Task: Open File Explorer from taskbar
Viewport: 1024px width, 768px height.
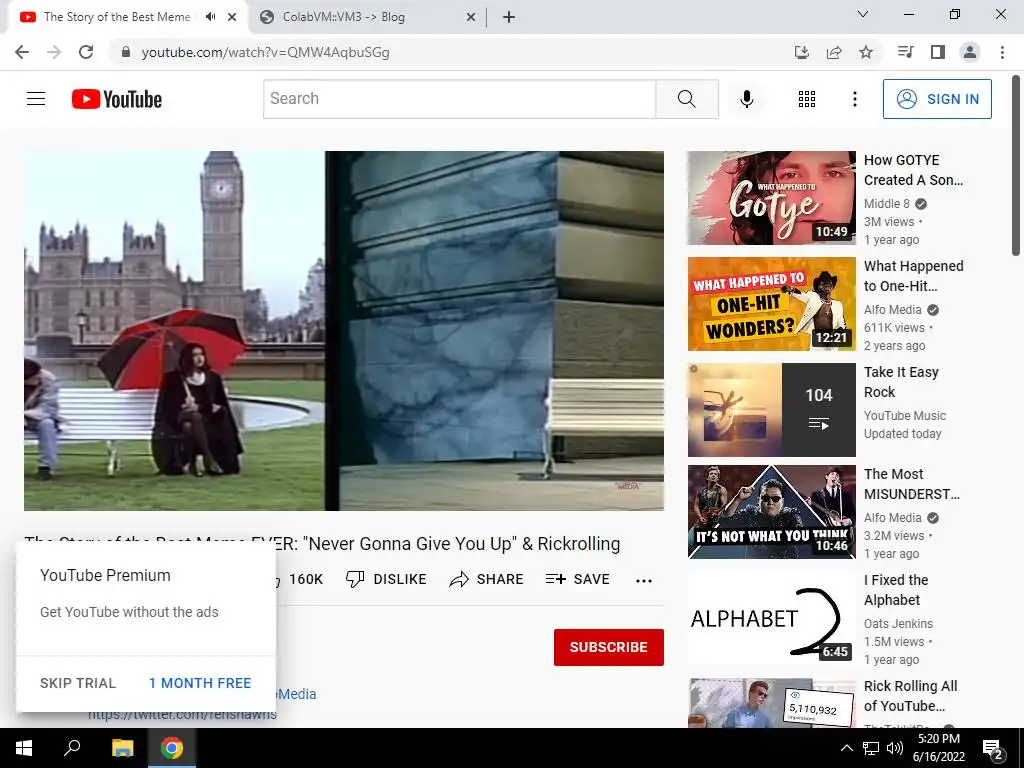Action: point(122,748)
